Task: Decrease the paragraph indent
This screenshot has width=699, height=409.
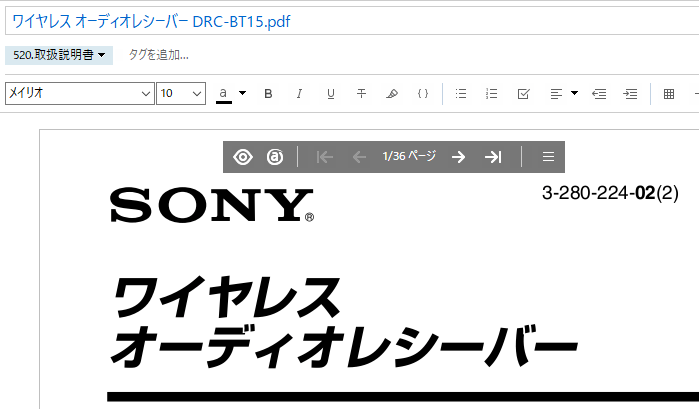Action: click(x=599, y=94)
